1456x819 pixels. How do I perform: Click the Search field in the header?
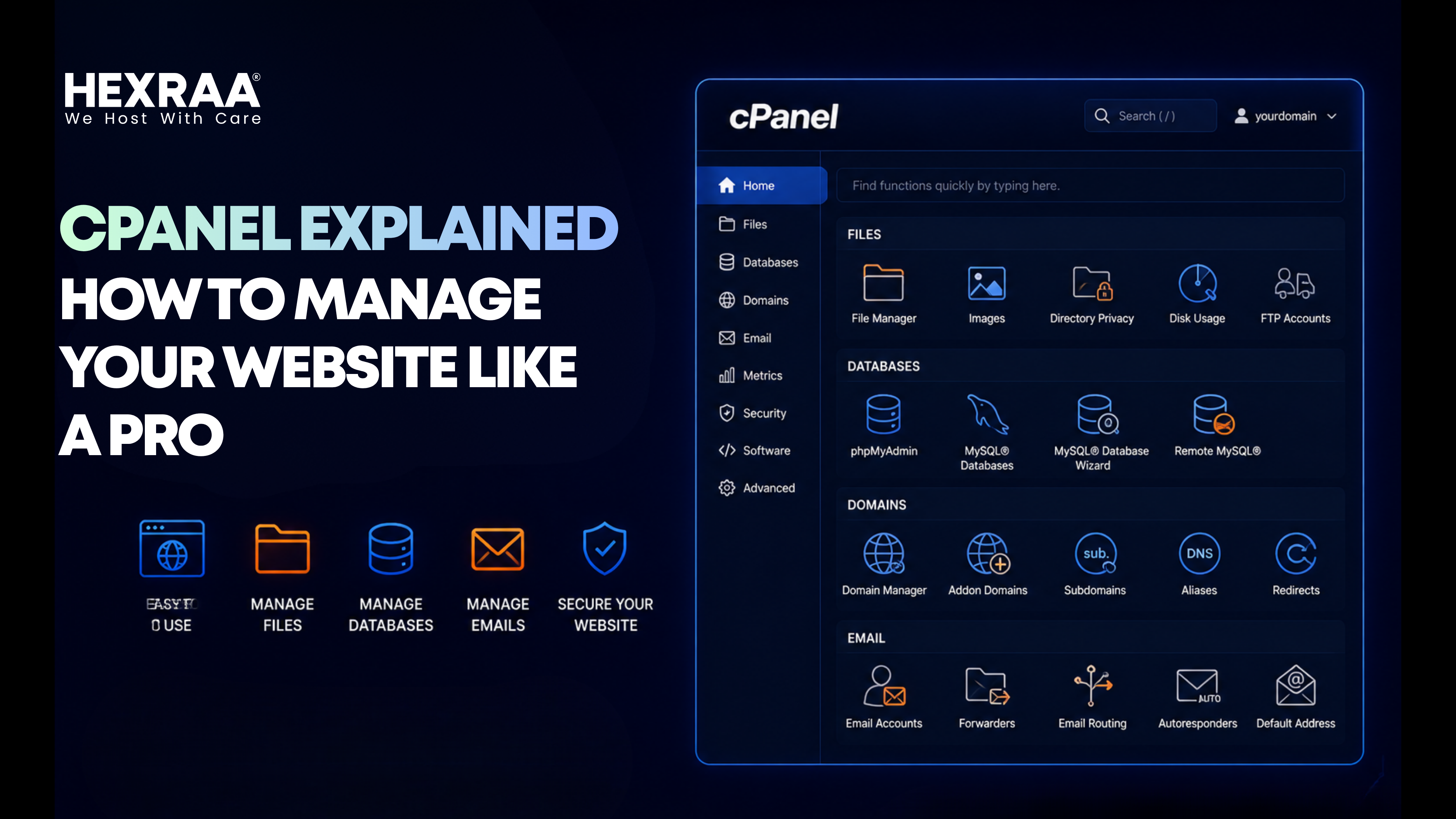1150,116
